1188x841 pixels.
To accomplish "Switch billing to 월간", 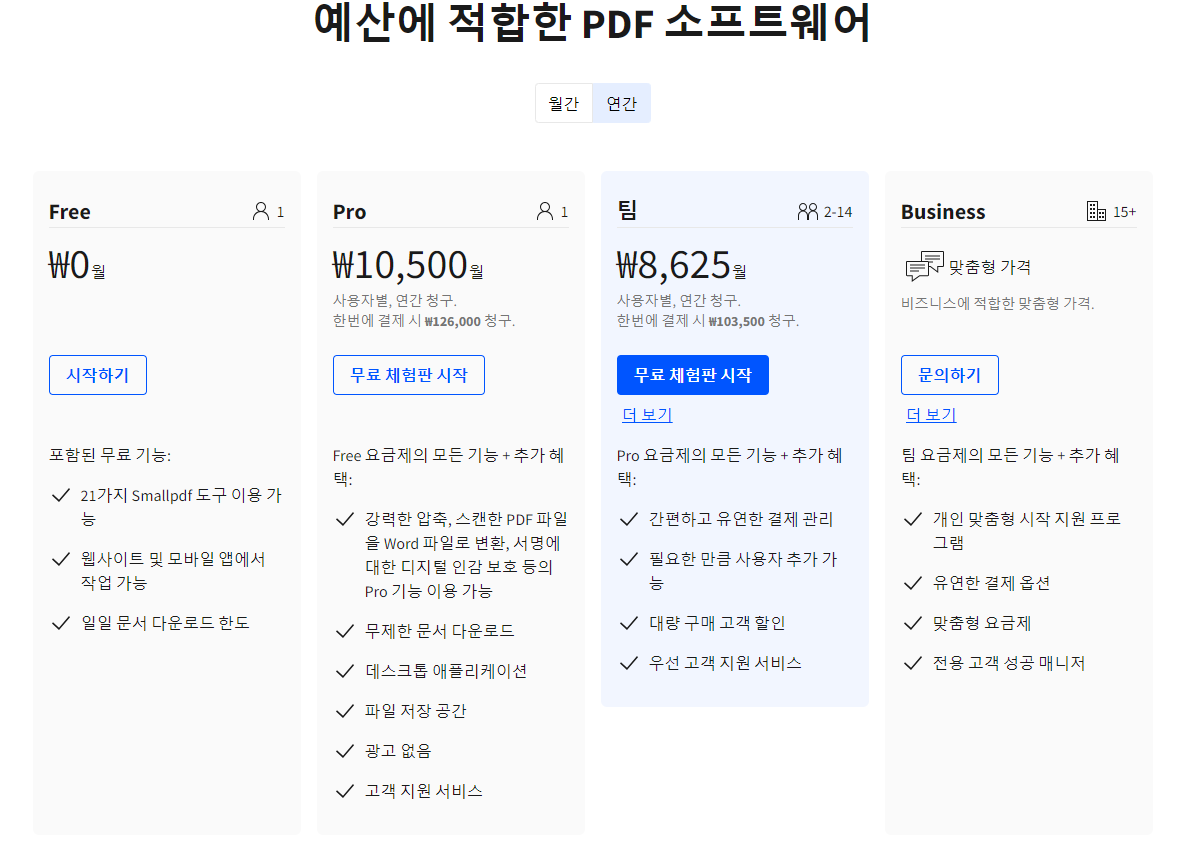I will click(564, 102).
